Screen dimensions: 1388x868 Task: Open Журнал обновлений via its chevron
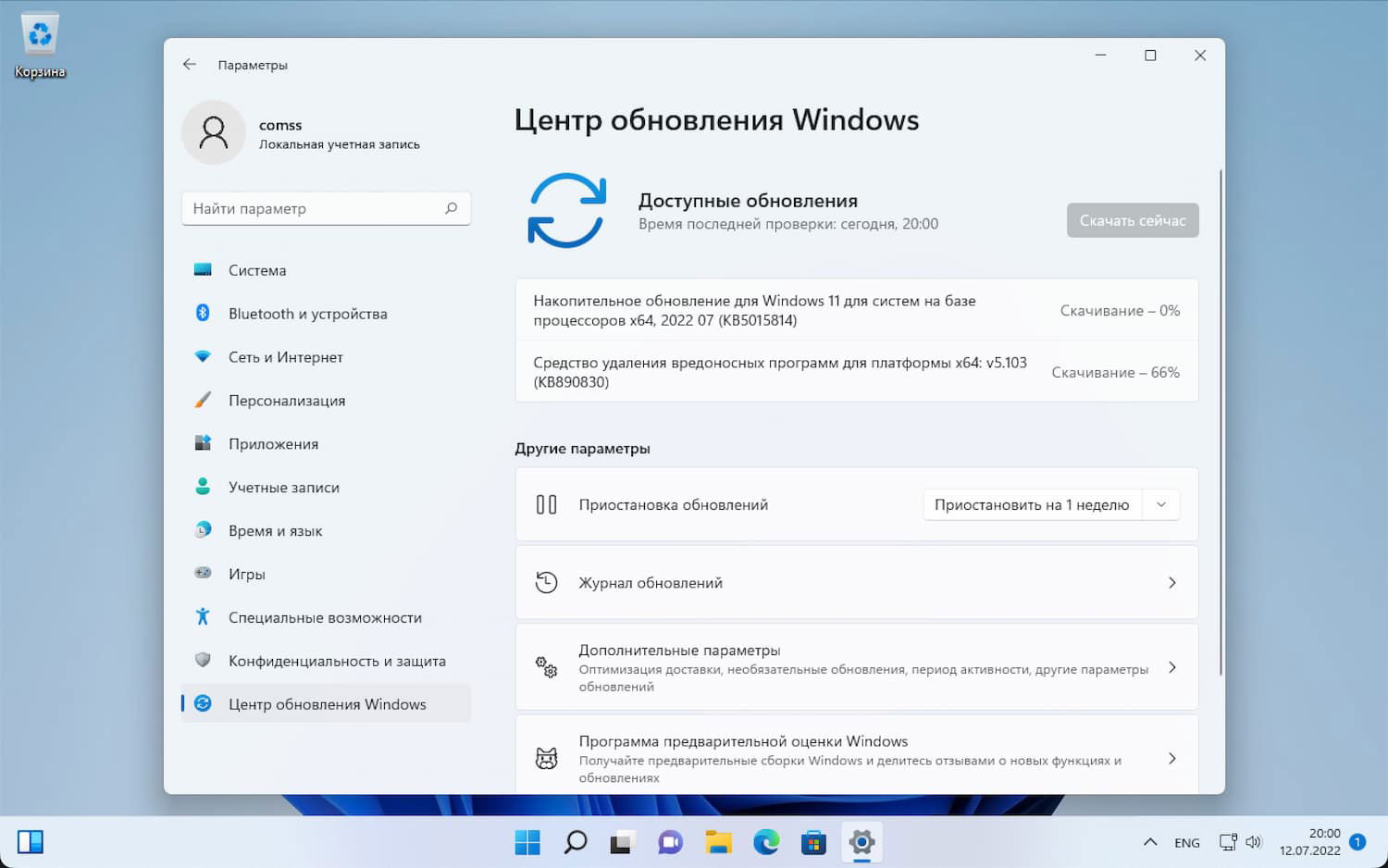[1171, 583]
